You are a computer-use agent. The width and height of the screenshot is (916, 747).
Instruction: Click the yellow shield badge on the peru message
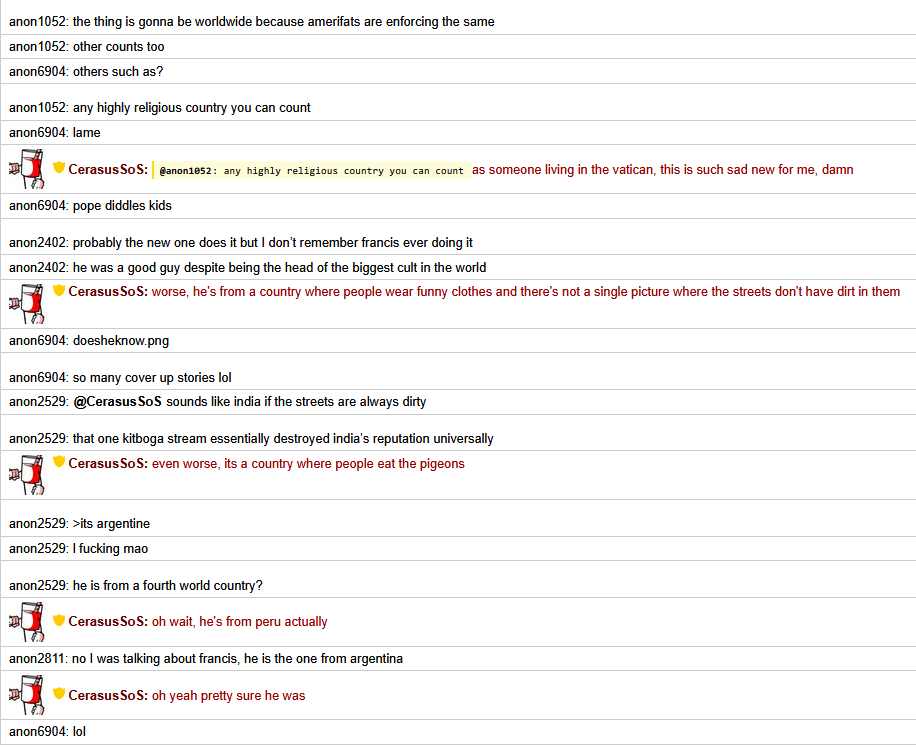point(58,620)
